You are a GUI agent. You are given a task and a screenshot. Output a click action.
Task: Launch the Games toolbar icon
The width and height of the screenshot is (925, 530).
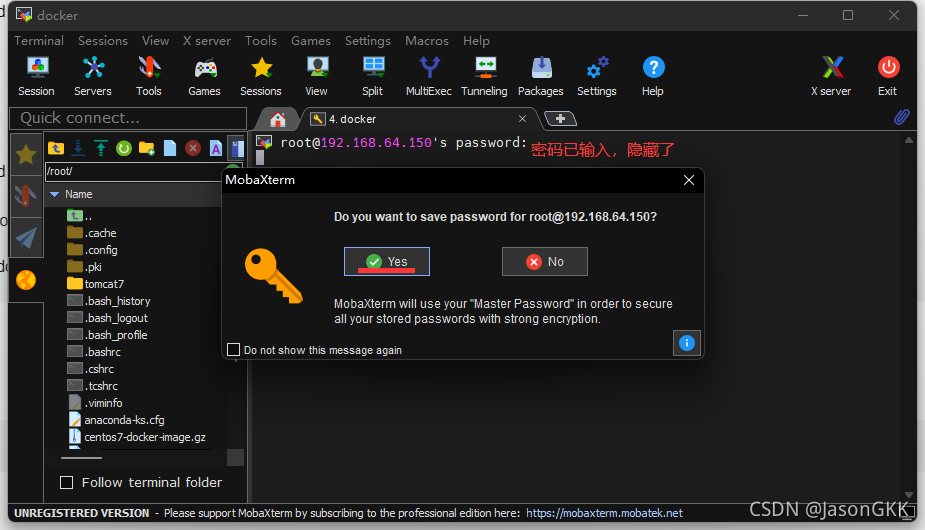coord(205,76)
